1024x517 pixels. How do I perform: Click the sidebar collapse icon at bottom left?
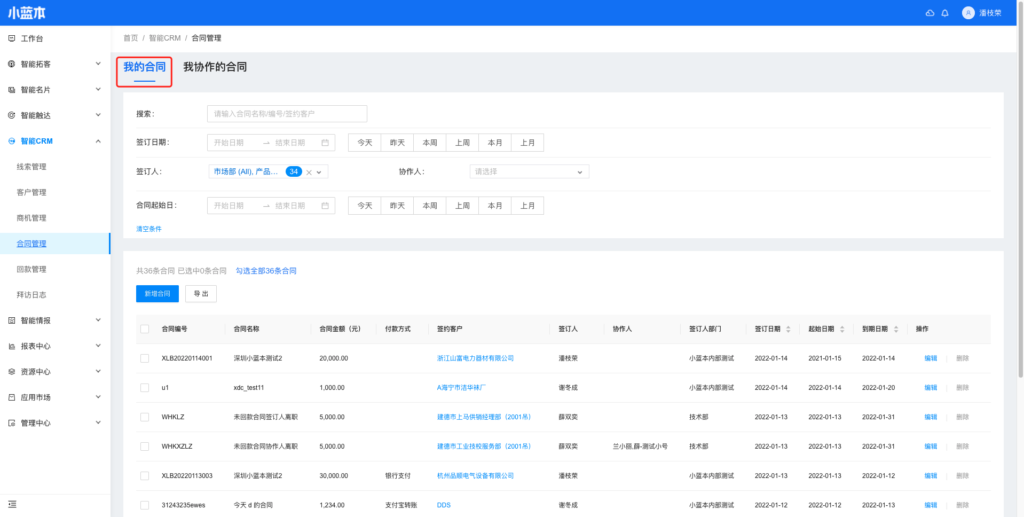12,503
